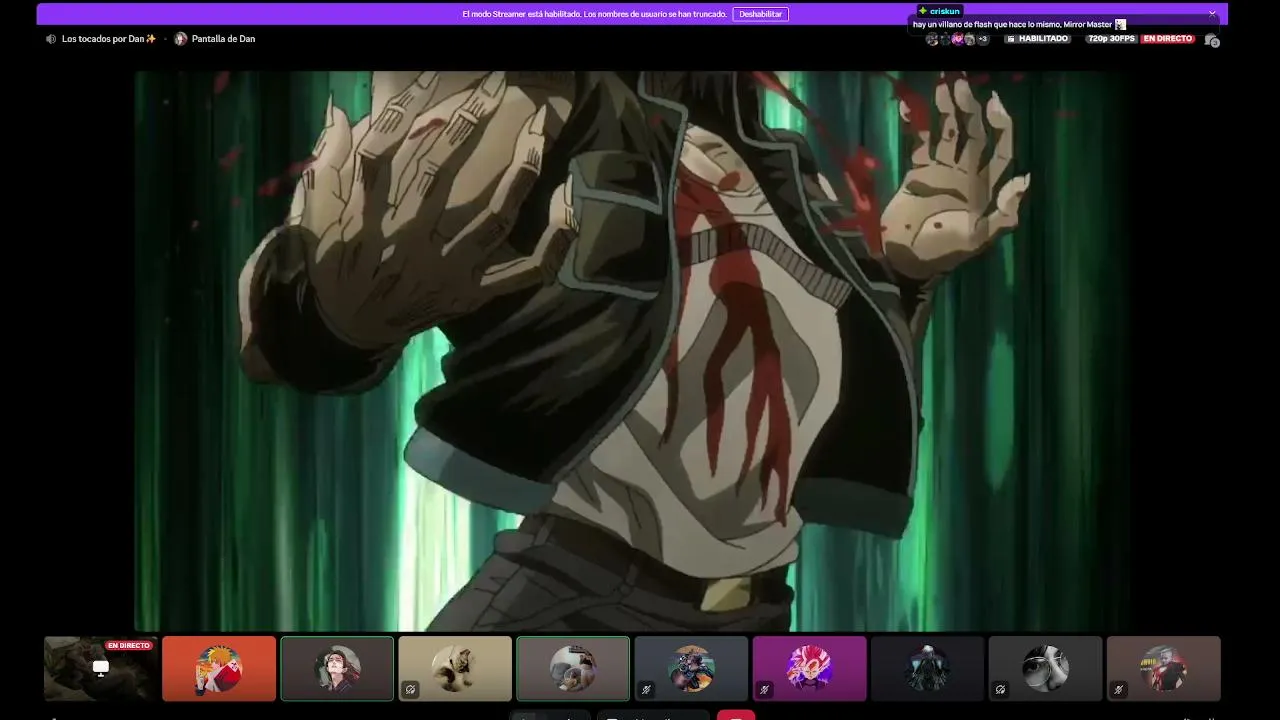Image resolution: width=1280 pixels, height=720 pixels.
Task: Click the red EN DIRECTO badge at top
Action: pyautogui.click(x=1167, y=39)
